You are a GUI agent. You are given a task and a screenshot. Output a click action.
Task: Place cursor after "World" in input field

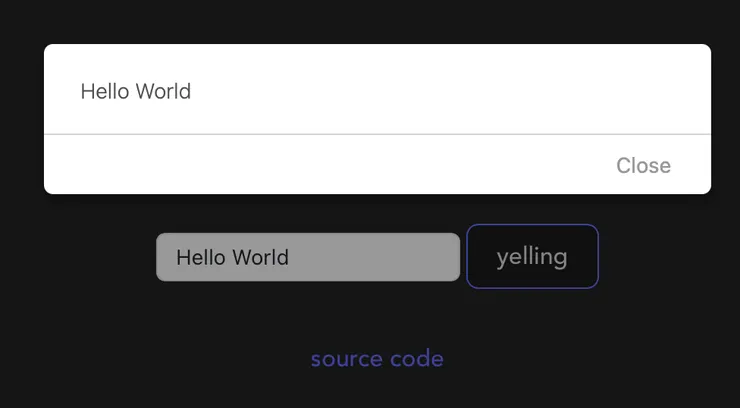(291, 257)
